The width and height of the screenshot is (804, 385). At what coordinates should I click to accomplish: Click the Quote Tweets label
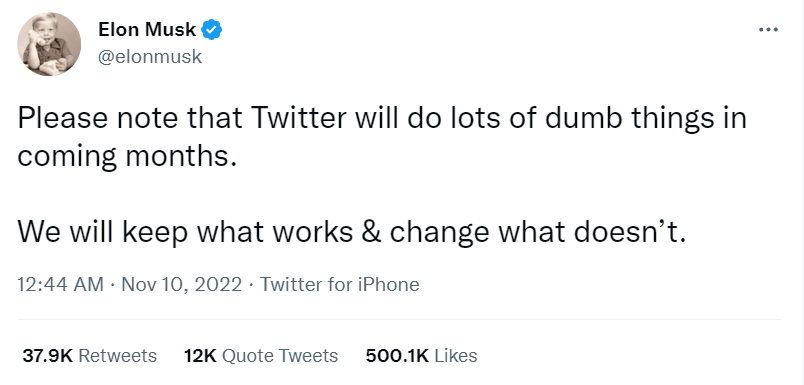(280, 355)
